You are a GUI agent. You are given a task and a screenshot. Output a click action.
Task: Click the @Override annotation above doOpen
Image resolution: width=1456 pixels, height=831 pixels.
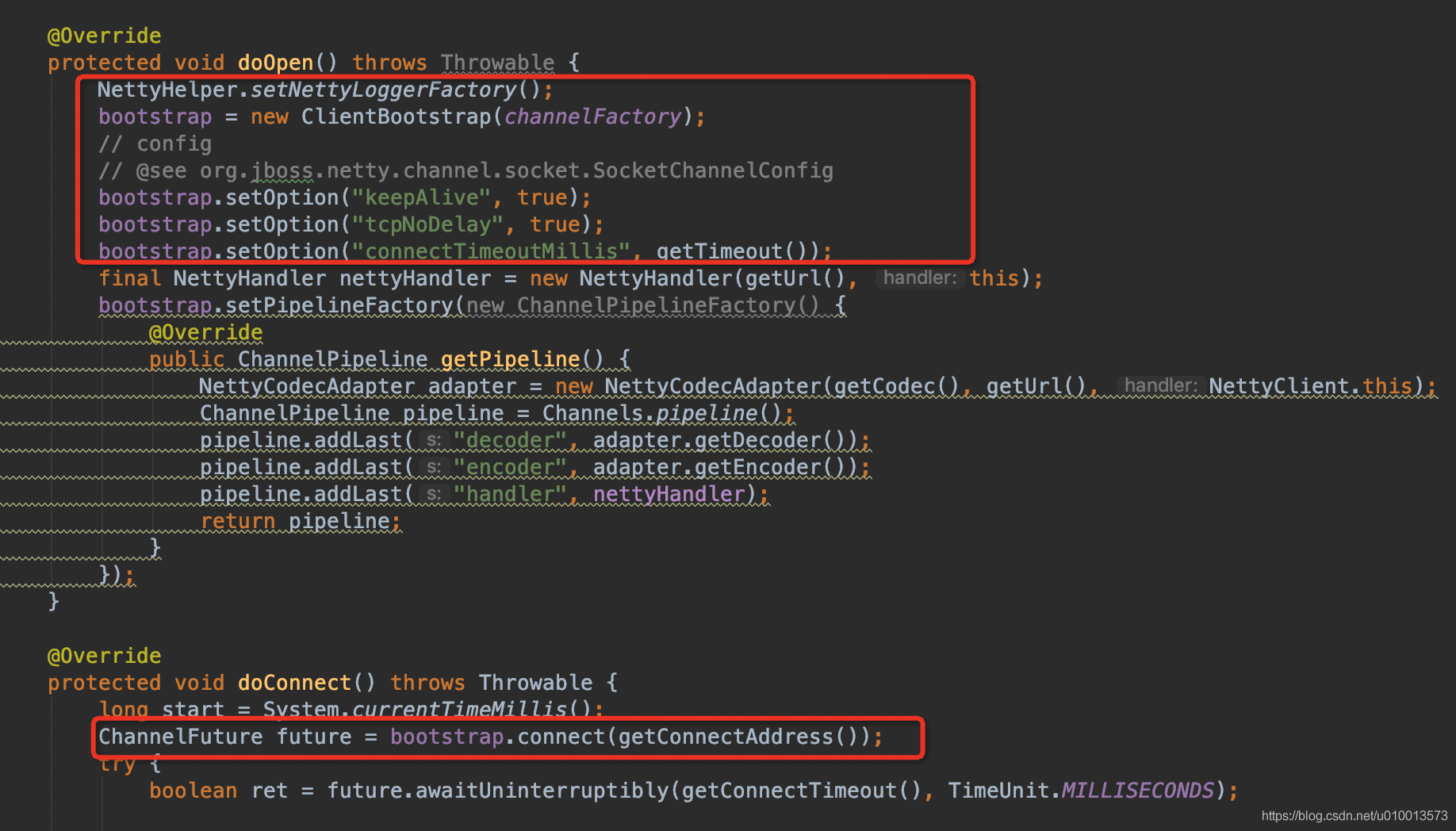[x=104, y=36]
